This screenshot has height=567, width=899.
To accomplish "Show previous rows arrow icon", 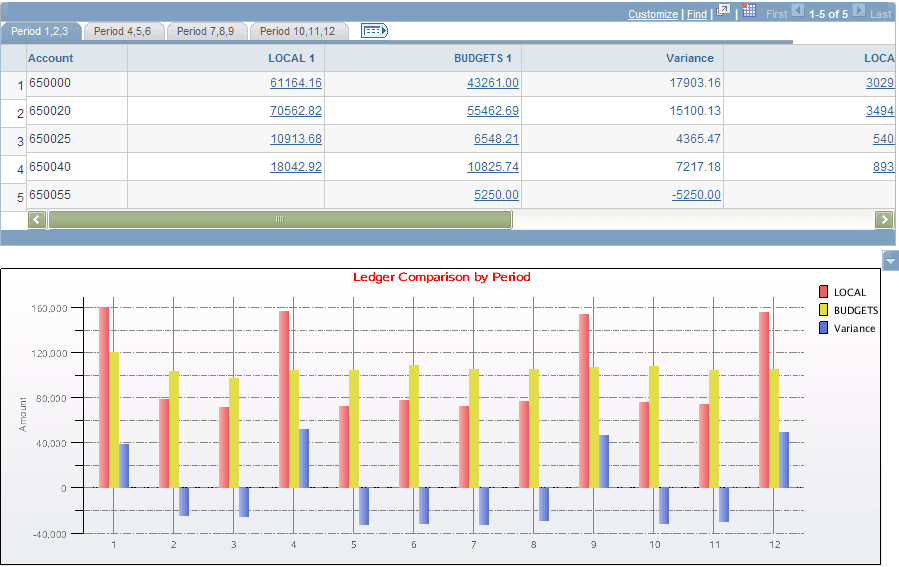I will 798,10.
